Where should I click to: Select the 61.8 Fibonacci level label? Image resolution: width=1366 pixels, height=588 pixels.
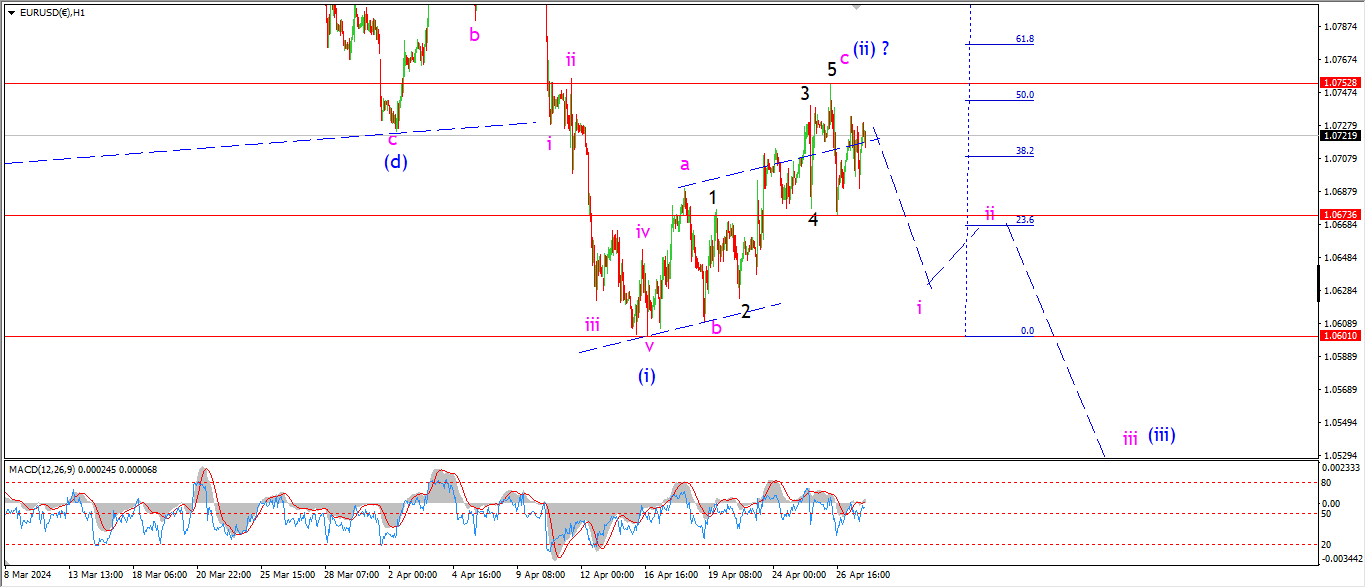(1024, 39)
